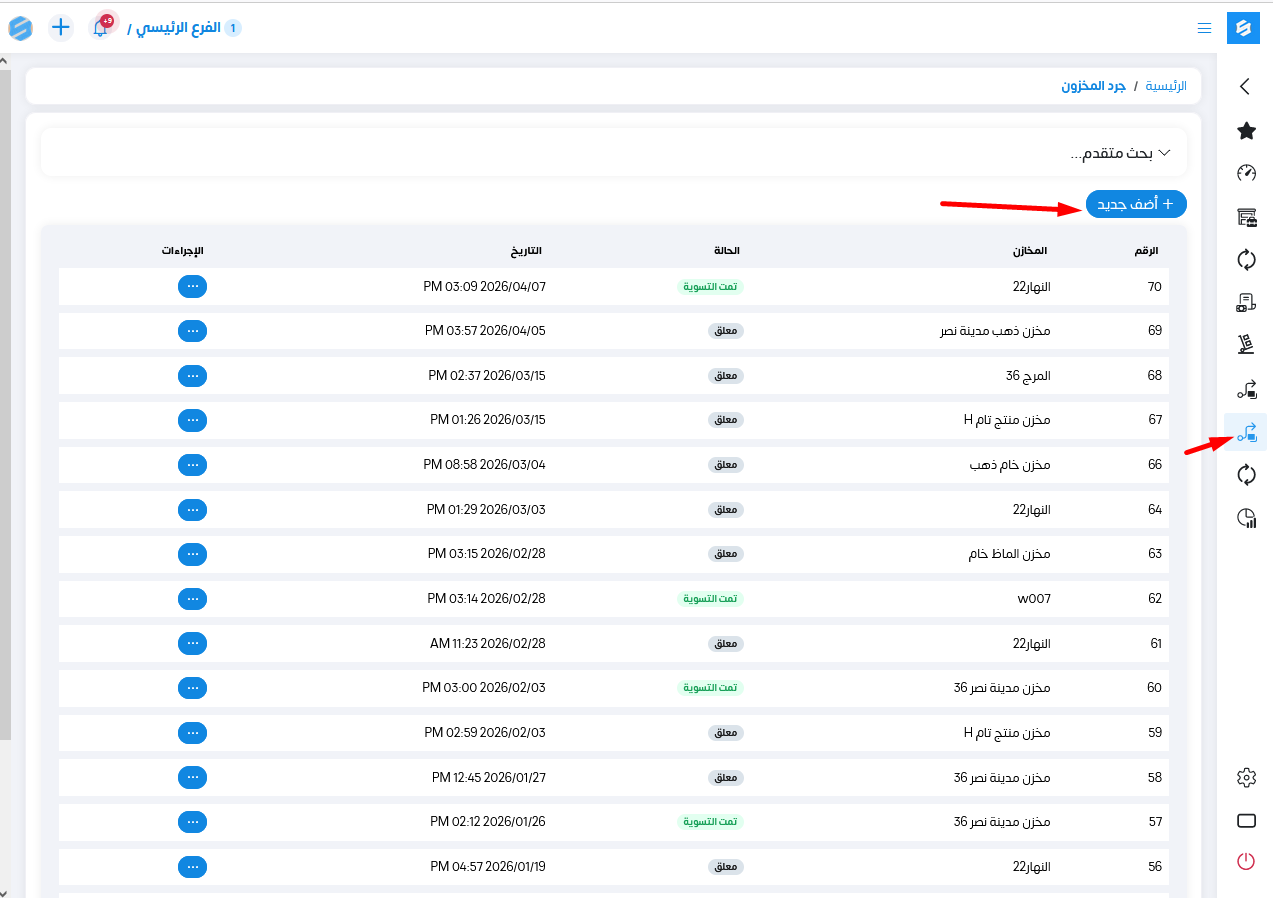This screenshot has height=898, width=1273.
Task: Click the أضف جديد button
Action: (1136, 204)
